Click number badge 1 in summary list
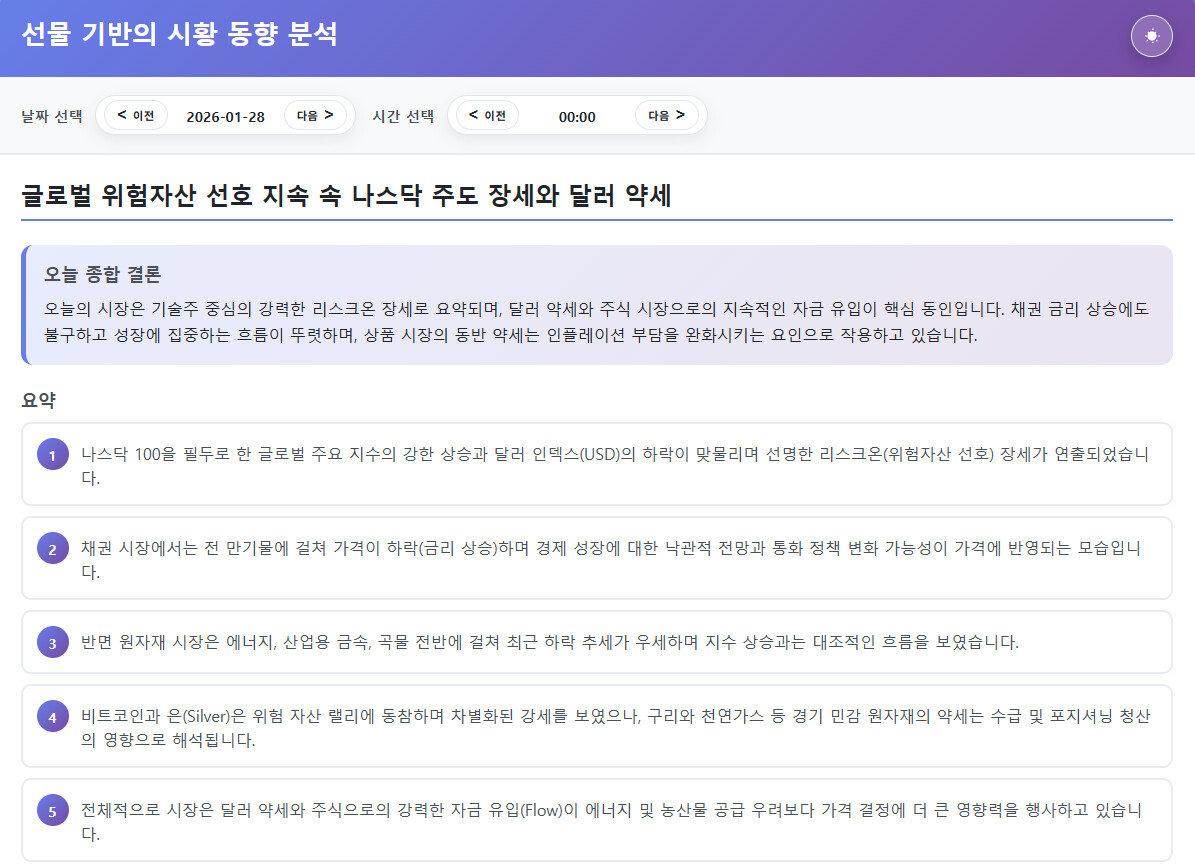 [53, 455]
